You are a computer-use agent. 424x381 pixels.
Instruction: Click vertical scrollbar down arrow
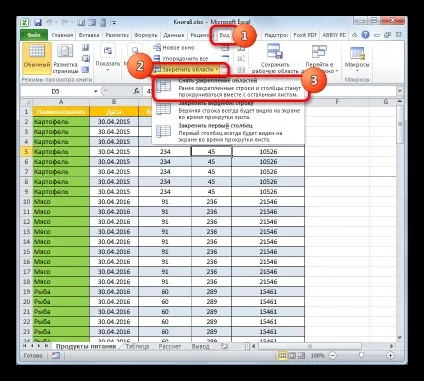tap(400, 338)
